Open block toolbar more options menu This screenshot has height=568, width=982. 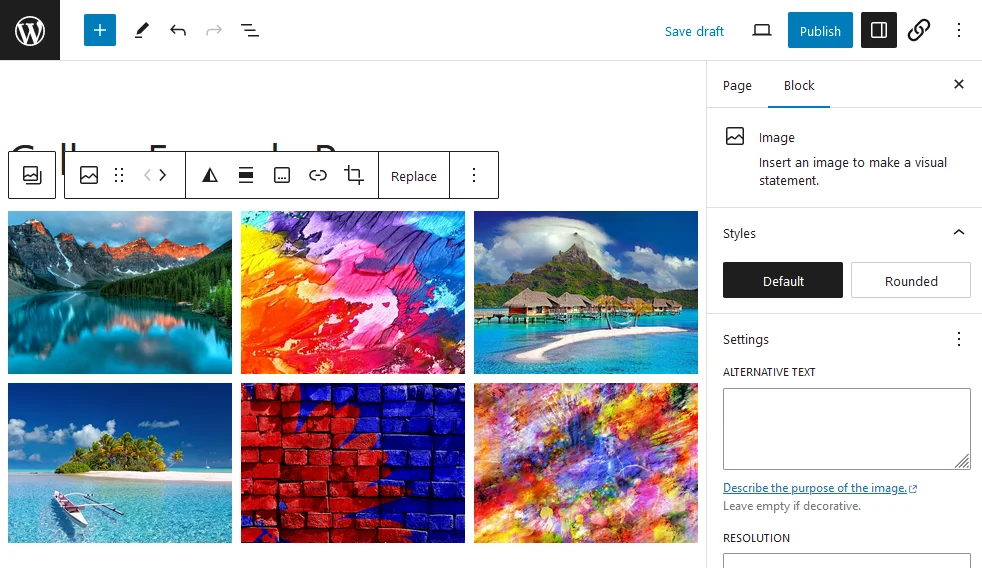[474, 175]
